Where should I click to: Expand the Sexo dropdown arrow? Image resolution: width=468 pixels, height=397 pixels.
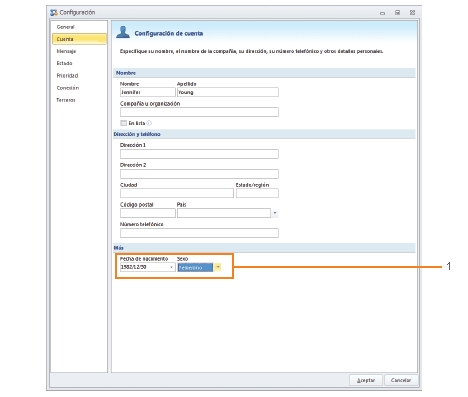click(217, 267)
